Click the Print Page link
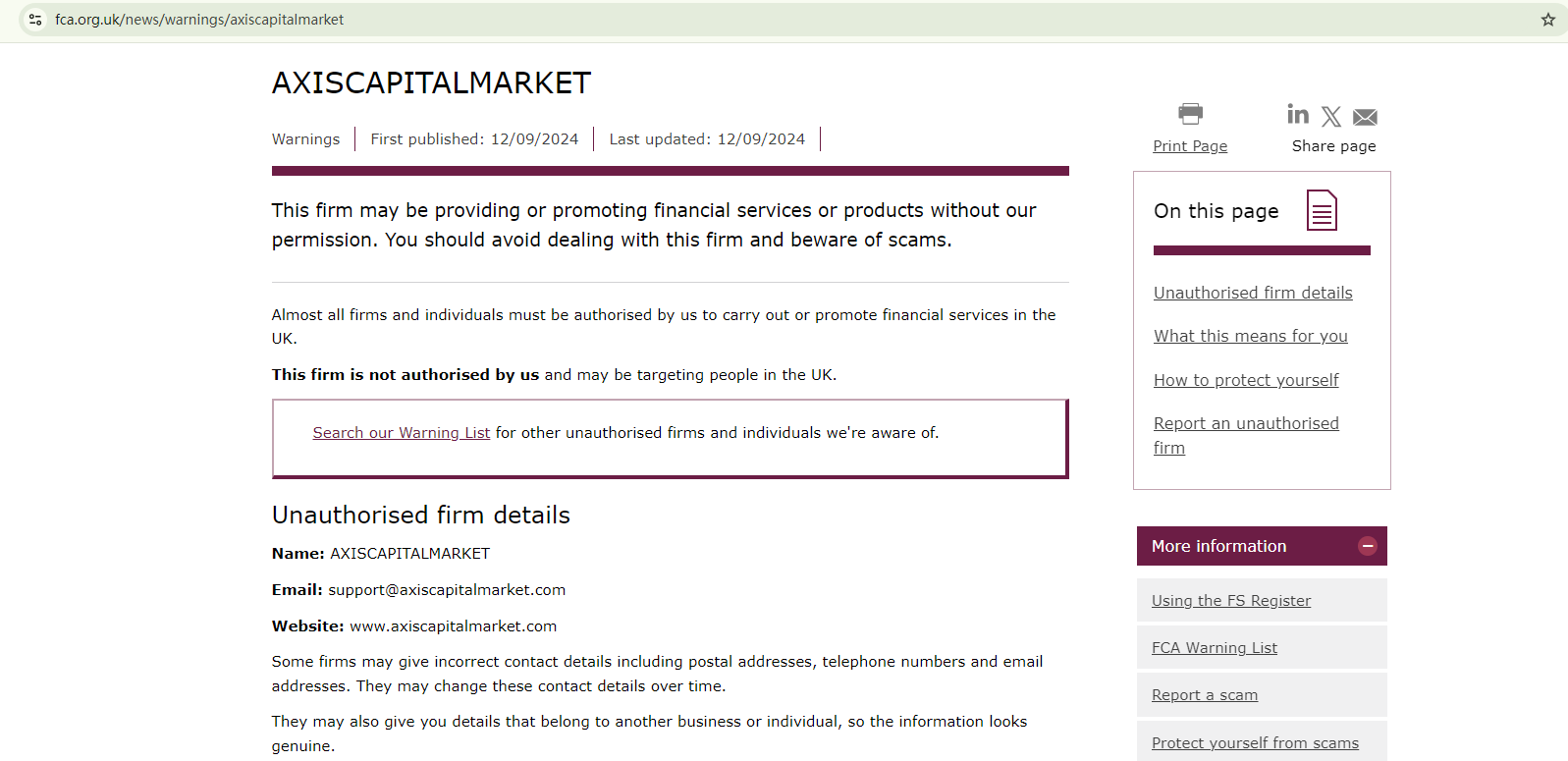1568x761 pixels. click(1190, 146)
